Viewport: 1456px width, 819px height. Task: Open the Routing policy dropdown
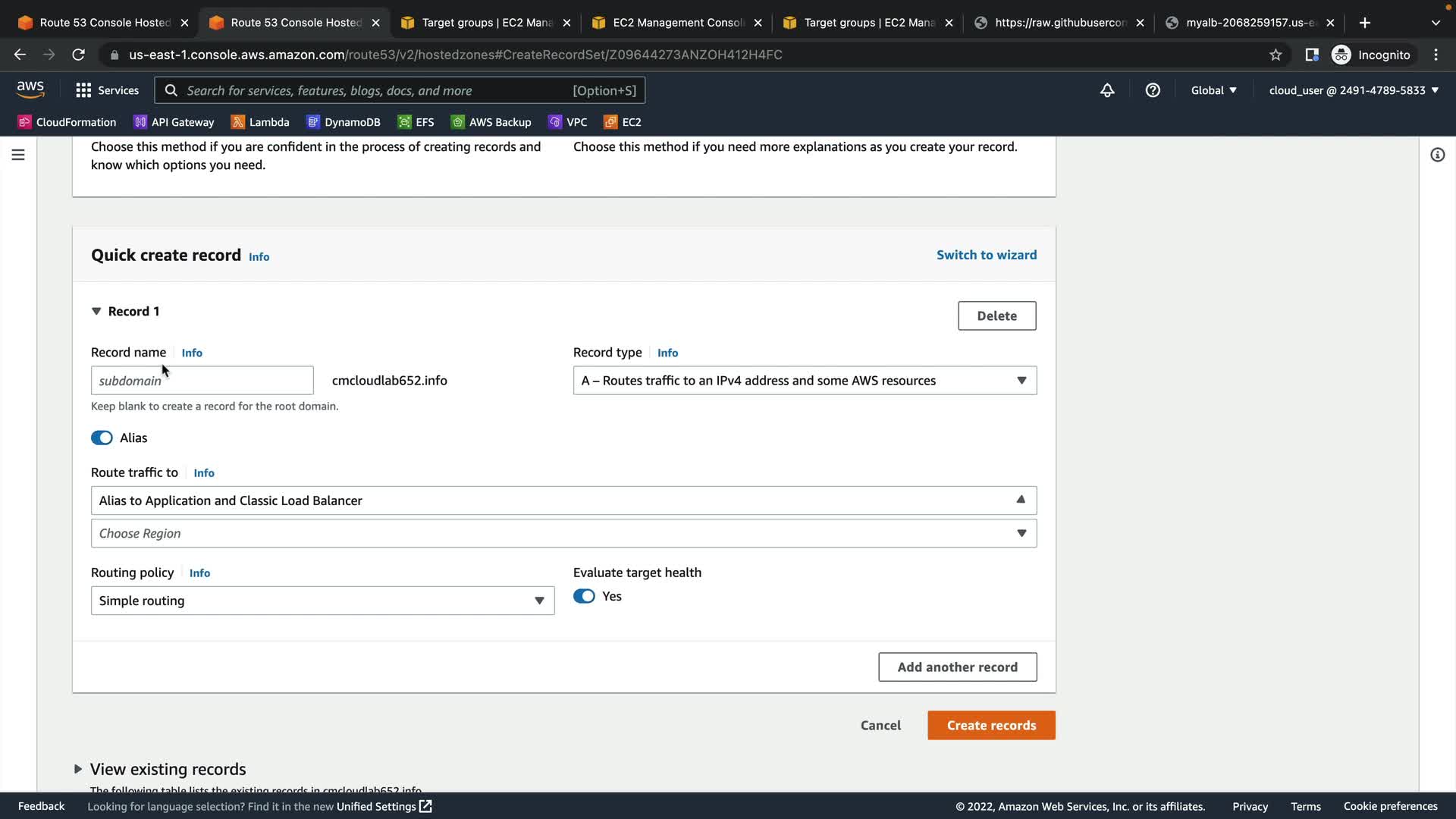click(x=322, y=601)
